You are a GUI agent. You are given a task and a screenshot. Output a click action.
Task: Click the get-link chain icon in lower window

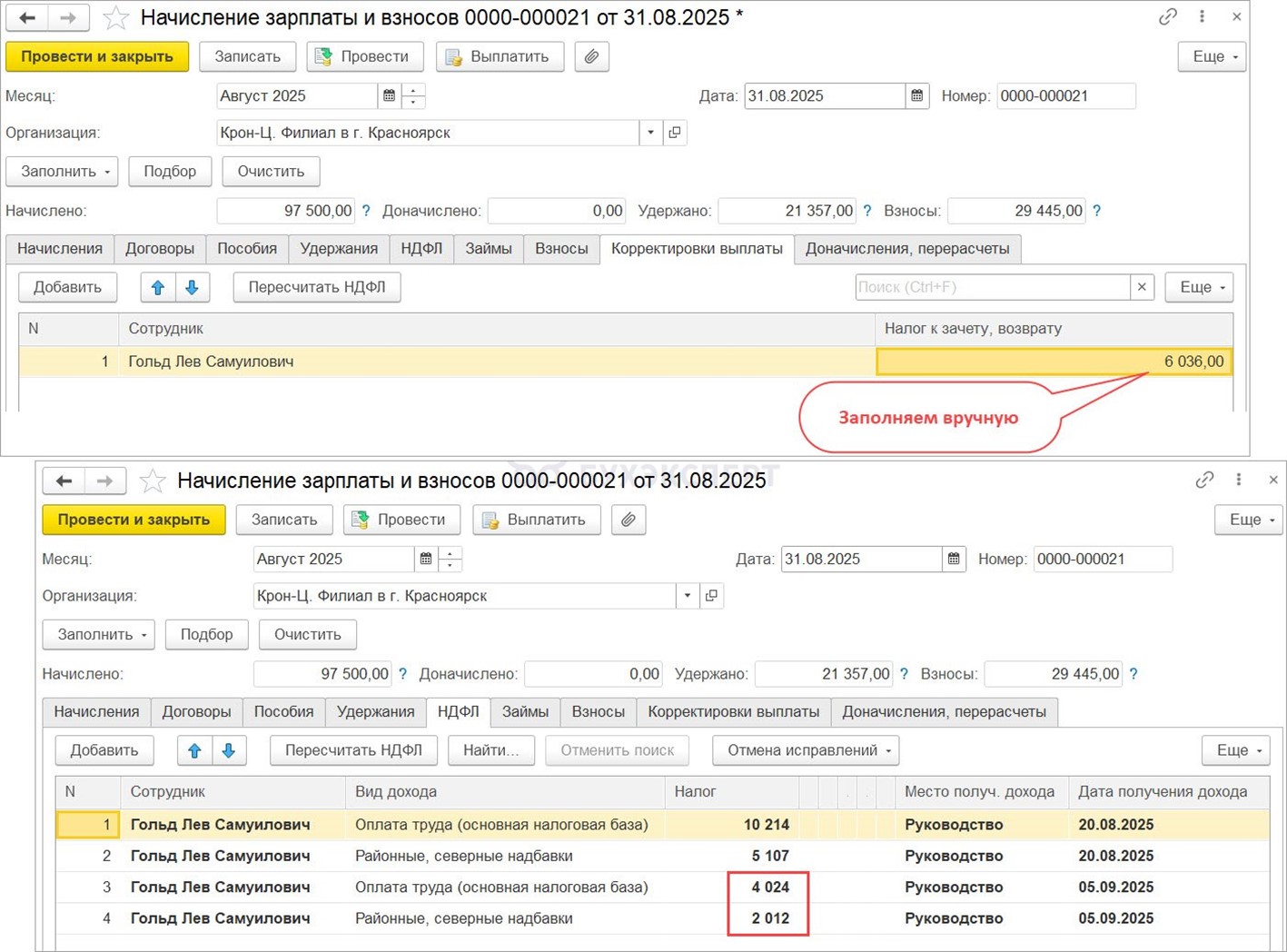coord(1204,480)
